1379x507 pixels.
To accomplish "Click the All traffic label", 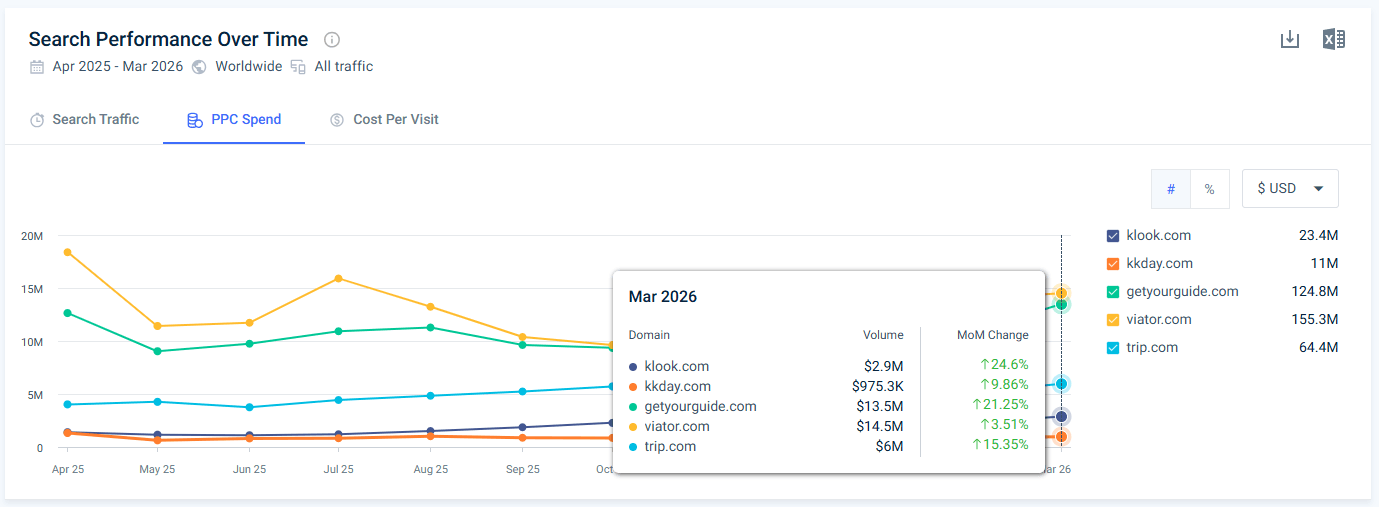I will coord(344,67).
